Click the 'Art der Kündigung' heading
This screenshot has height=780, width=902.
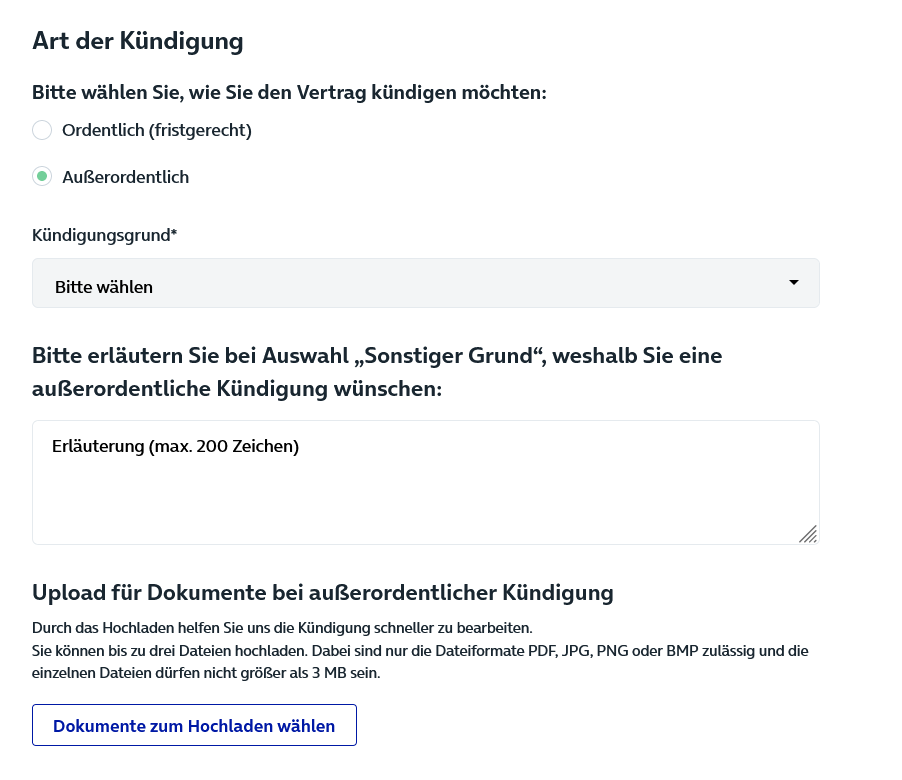(x=137, y=41)
